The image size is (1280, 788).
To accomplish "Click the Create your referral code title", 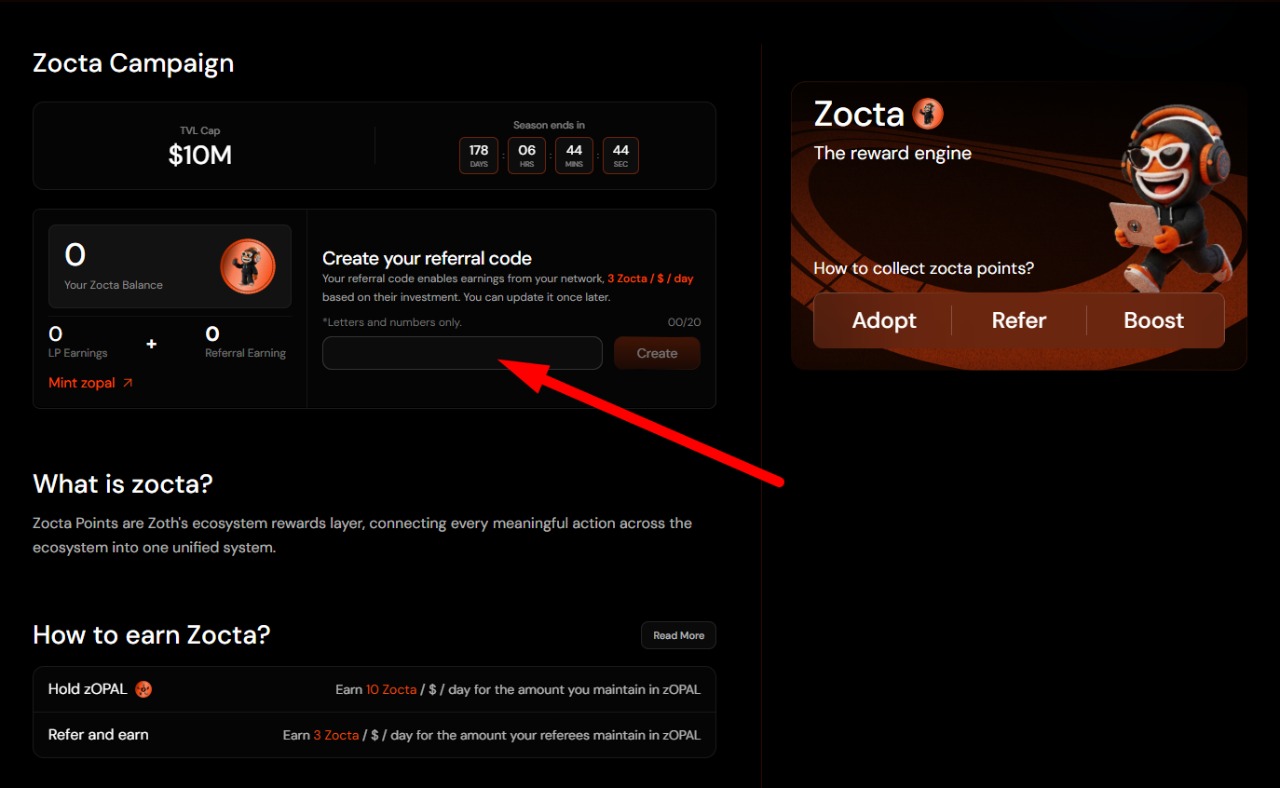I will click(427, 258).
